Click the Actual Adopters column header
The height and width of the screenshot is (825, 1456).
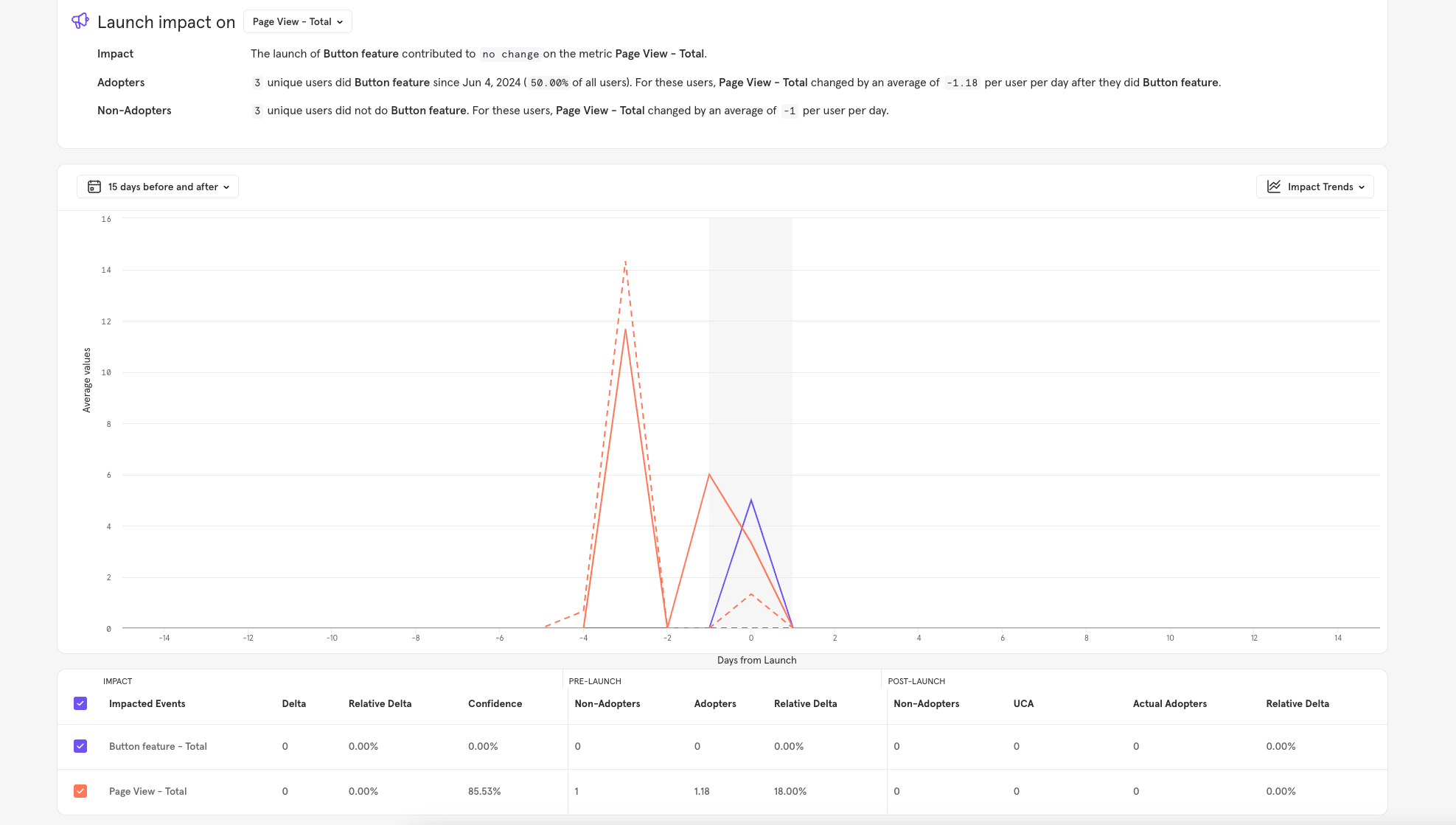pos(1169,703)
